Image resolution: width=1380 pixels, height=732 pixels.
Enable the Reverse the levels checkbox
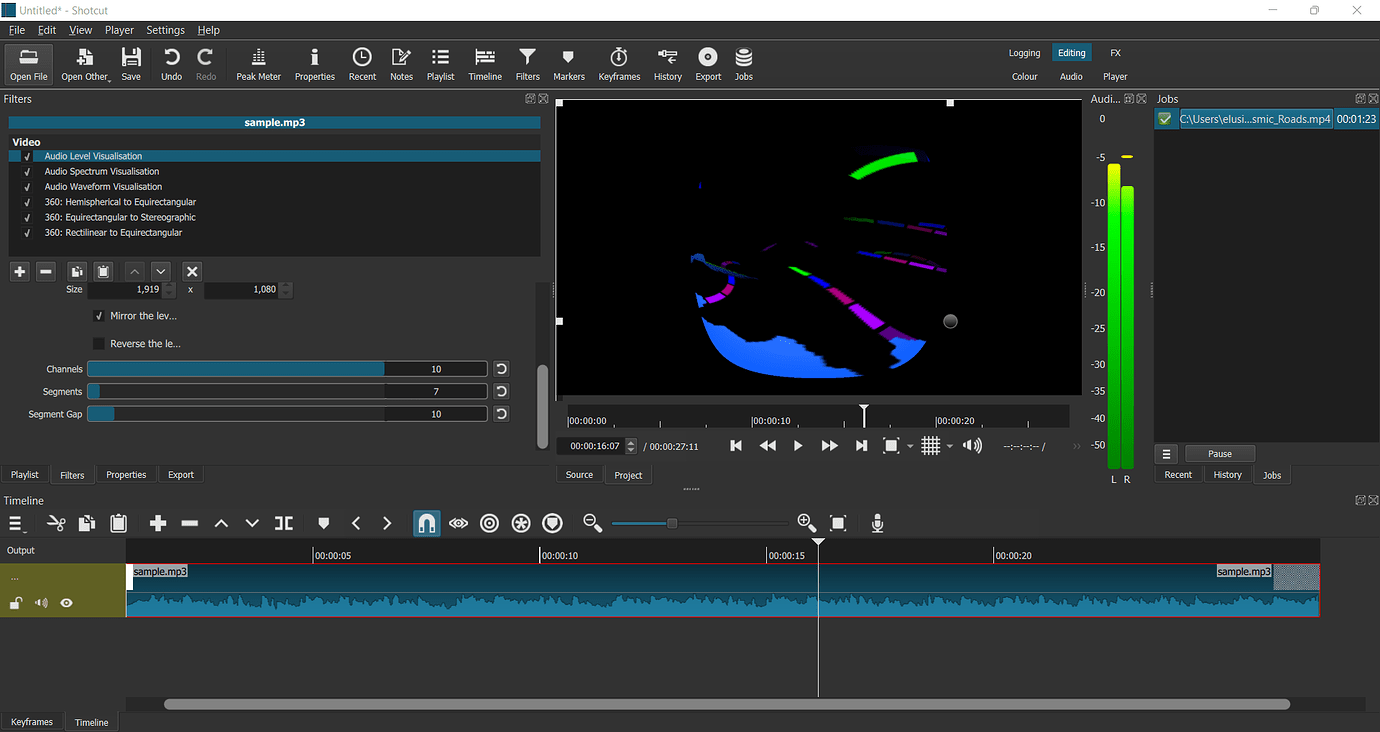pos(99,344)
